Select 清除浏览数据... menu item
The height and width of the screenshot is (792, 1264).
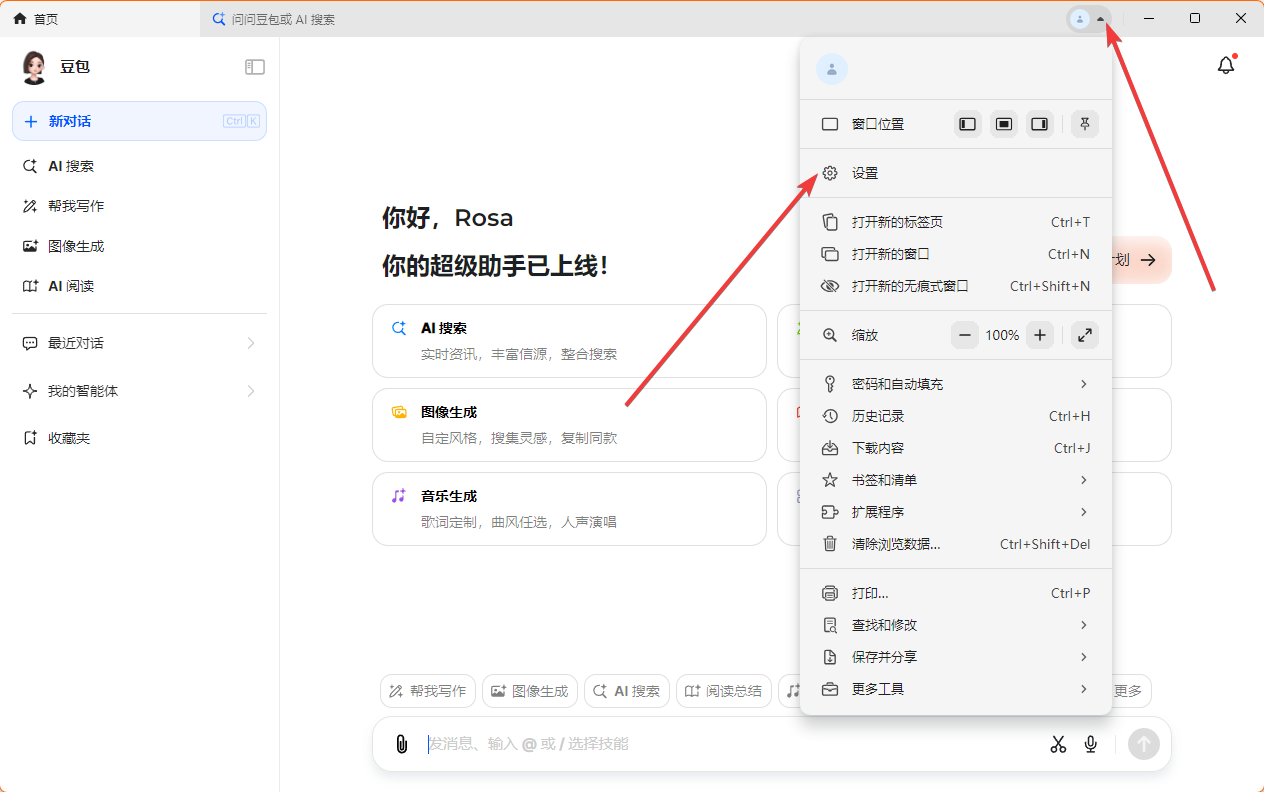956,544
